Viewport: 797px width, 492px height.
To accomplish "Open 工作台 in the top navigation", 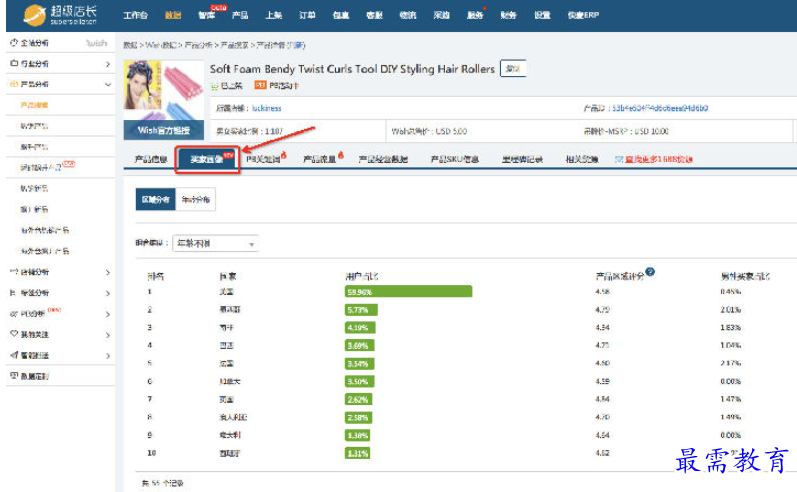I will [135, 15].
